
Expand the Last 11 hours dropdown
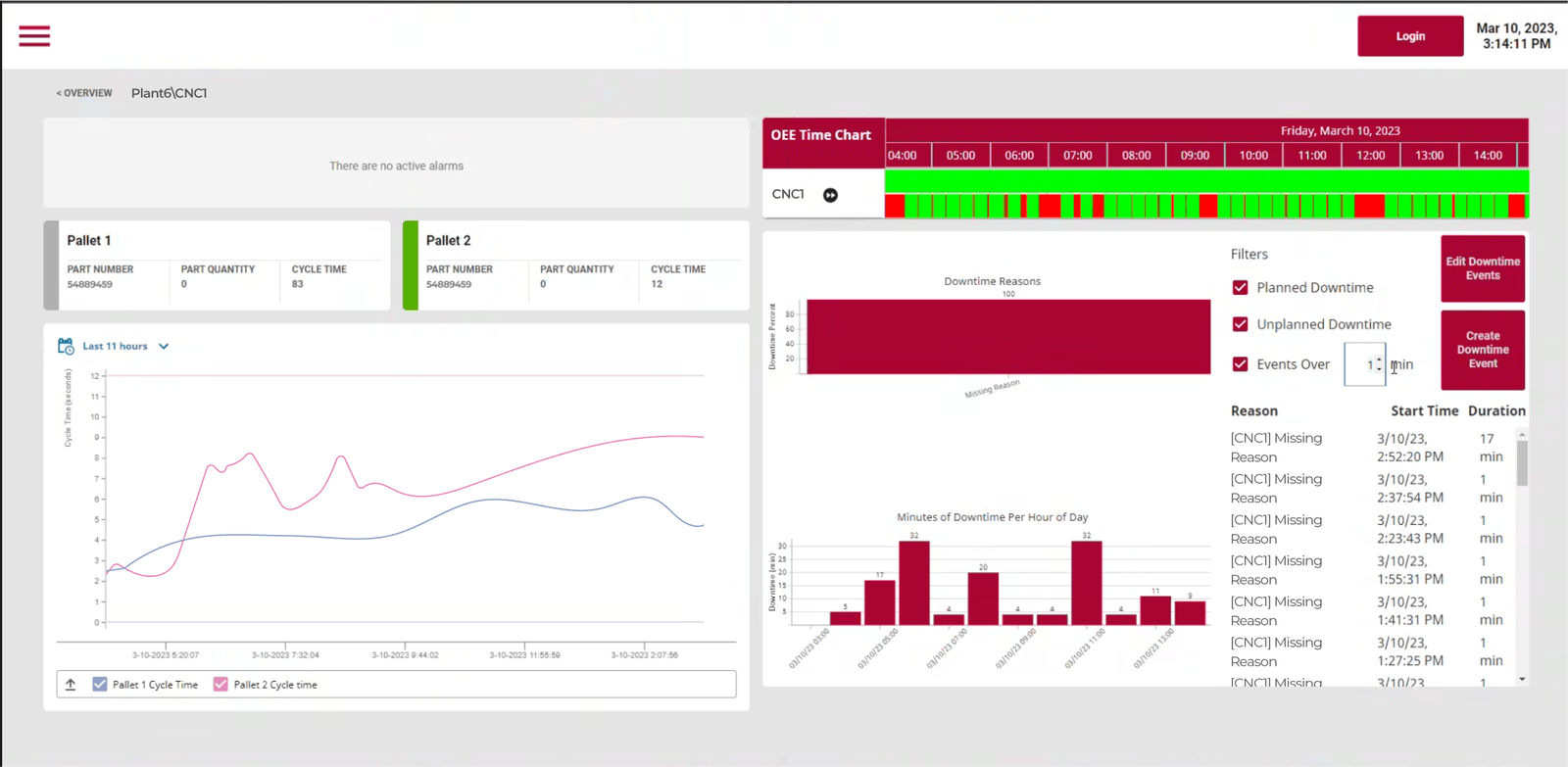[164, 346]
